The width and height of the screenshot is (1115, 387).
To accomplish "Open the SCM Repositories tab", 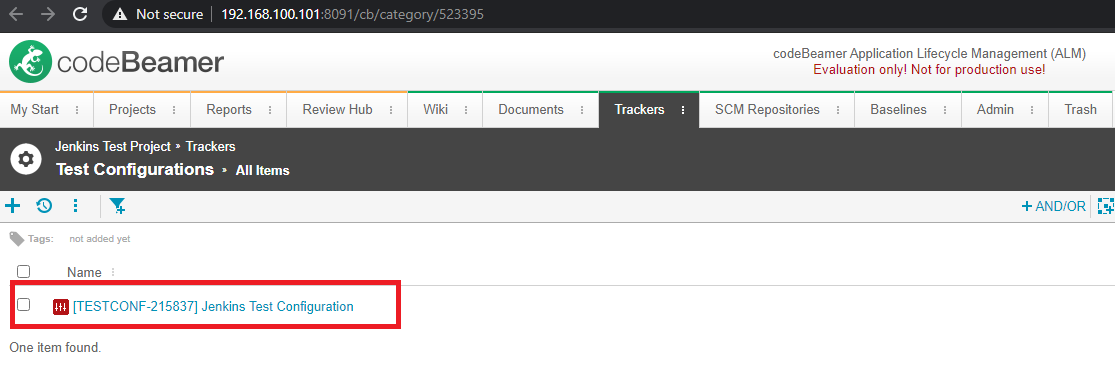I will [767, 110].
